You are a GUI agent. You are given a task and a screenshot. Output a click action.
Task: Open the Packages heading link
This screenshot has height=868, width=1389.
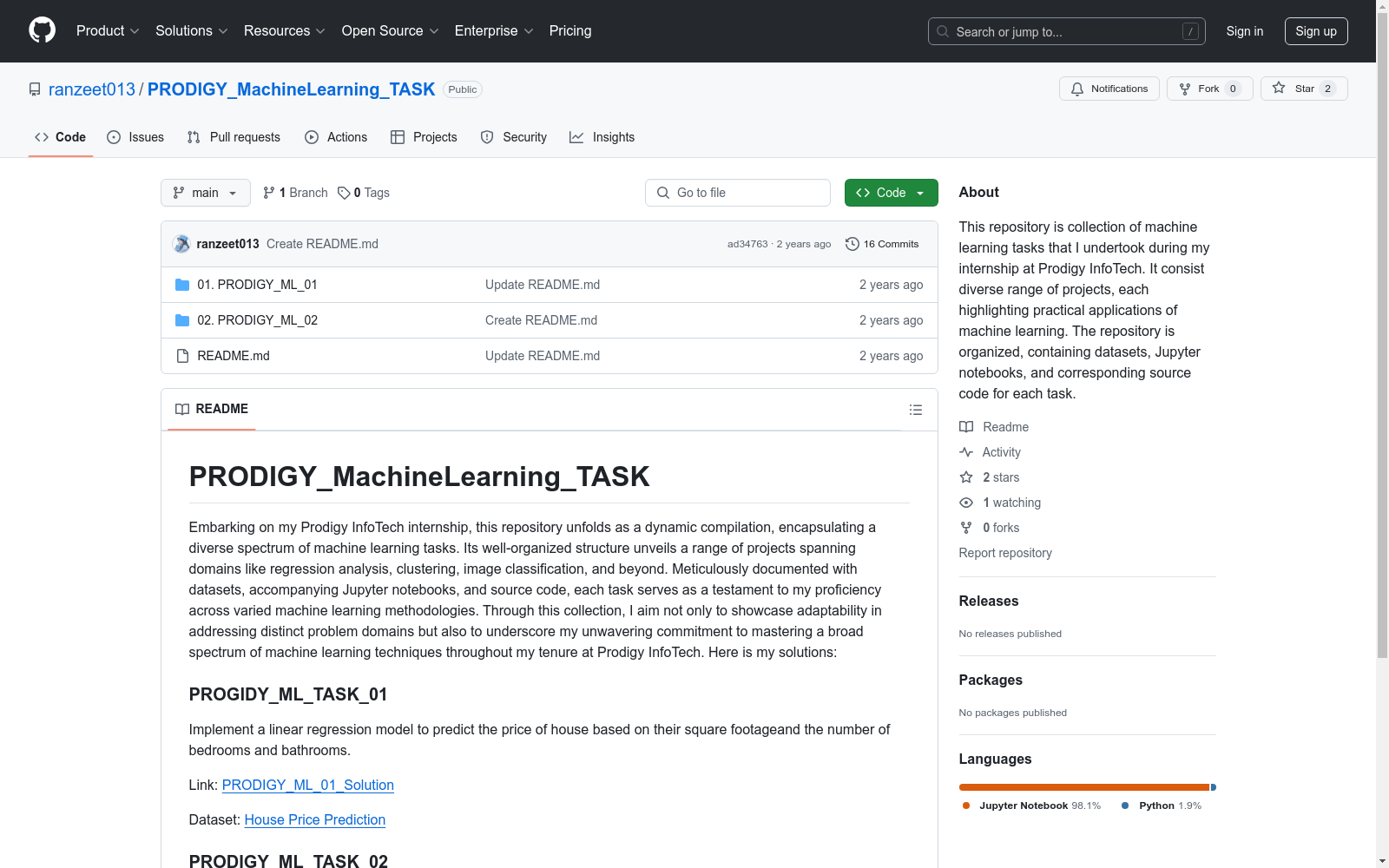pos(991,680)
